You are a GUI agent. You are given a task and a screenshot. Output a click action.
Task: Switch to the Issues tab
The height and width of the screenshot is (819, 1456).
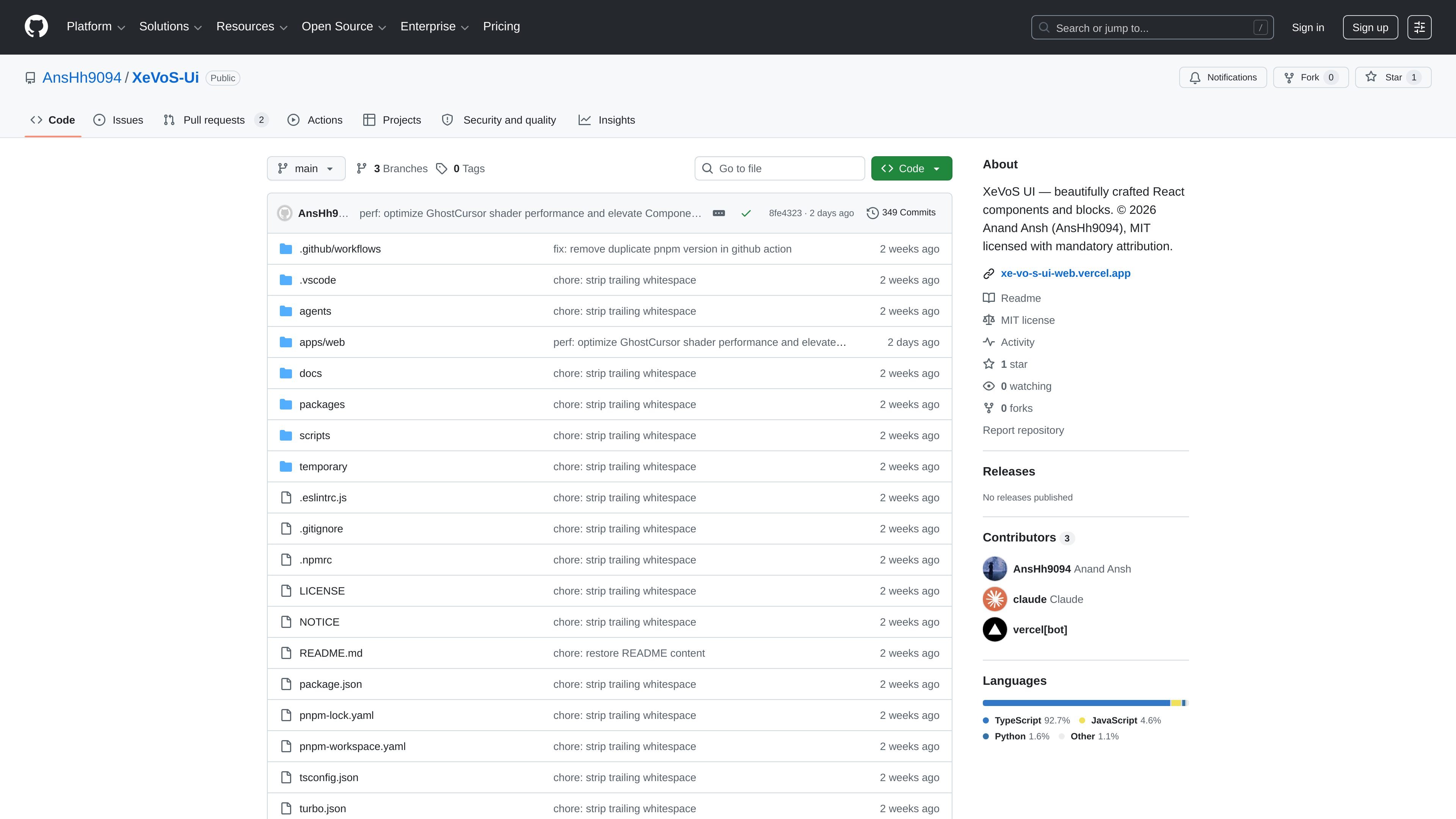(x=118, y=120)
